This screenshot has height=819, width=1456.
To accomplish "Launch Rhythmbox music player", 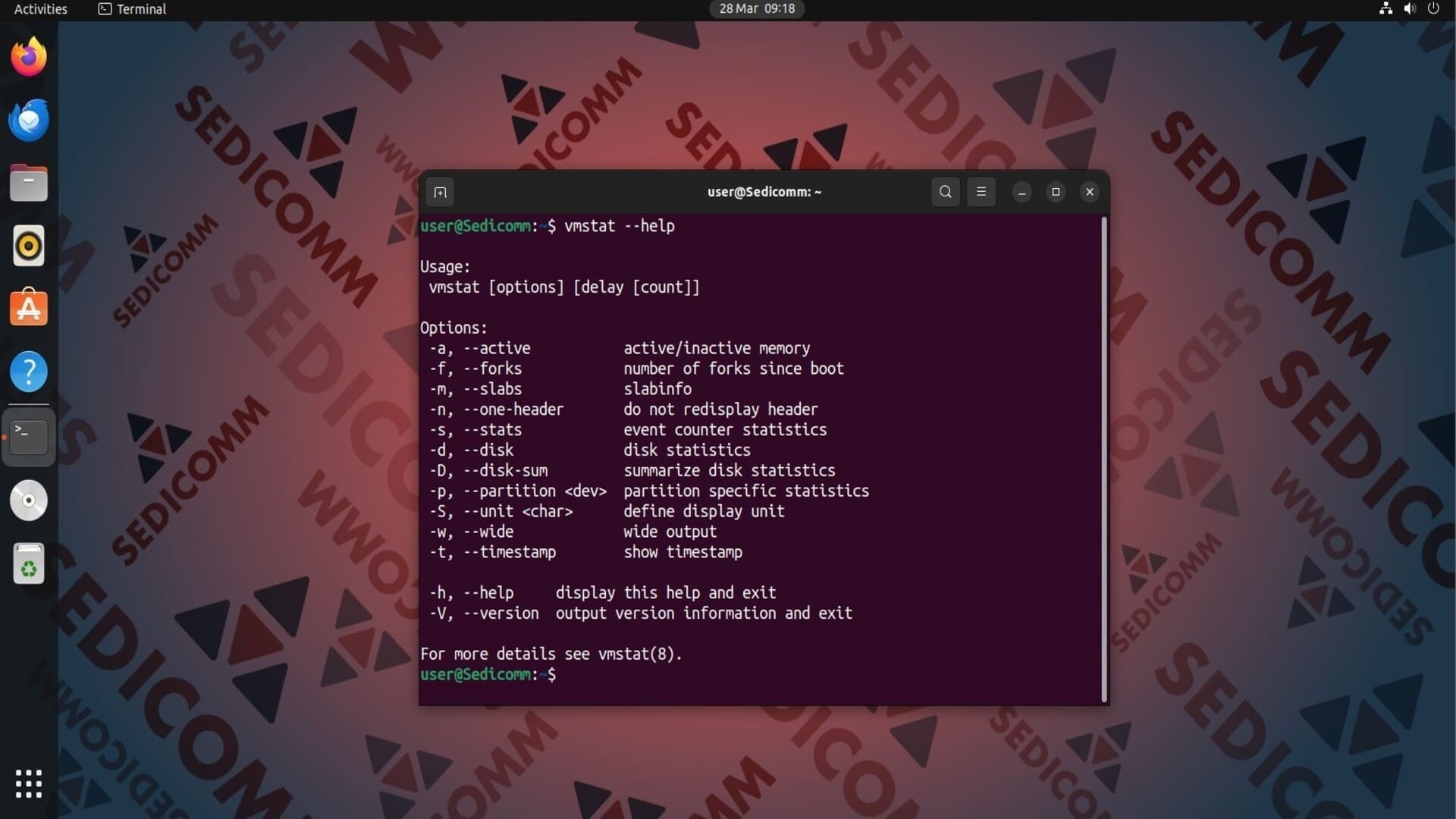I will click(29, 246).
